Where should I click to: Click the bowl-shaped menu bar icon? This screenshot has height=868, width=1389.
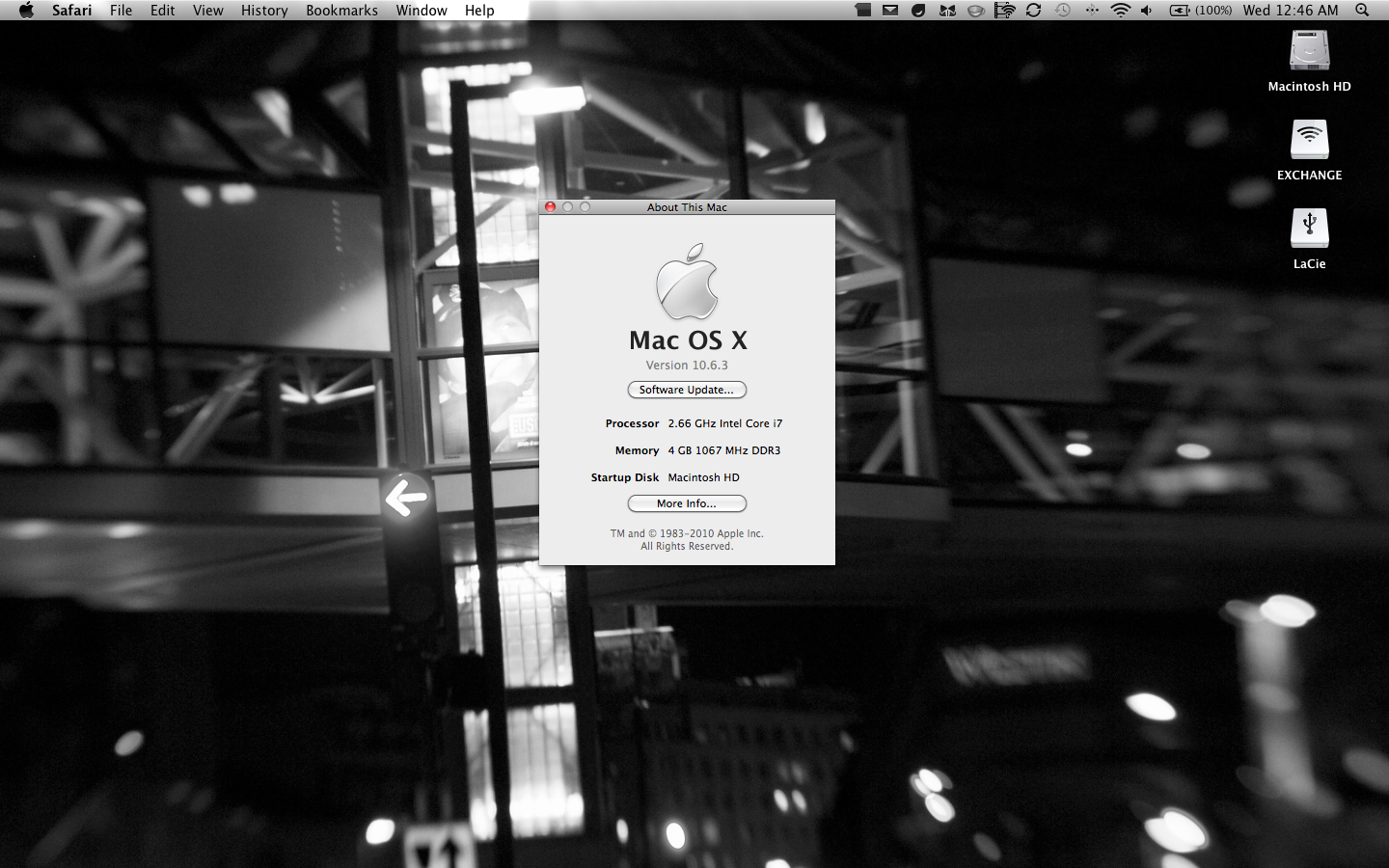click(976, 11)
